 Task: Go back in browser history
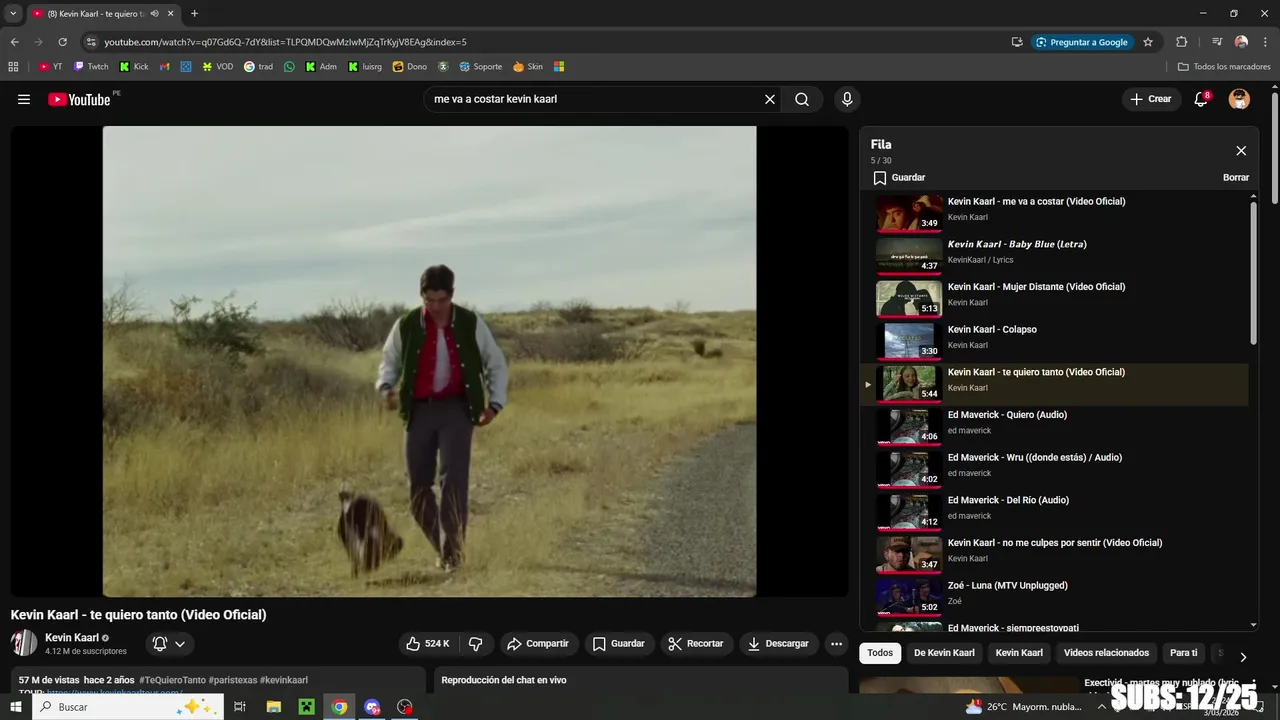click(14, 42)
